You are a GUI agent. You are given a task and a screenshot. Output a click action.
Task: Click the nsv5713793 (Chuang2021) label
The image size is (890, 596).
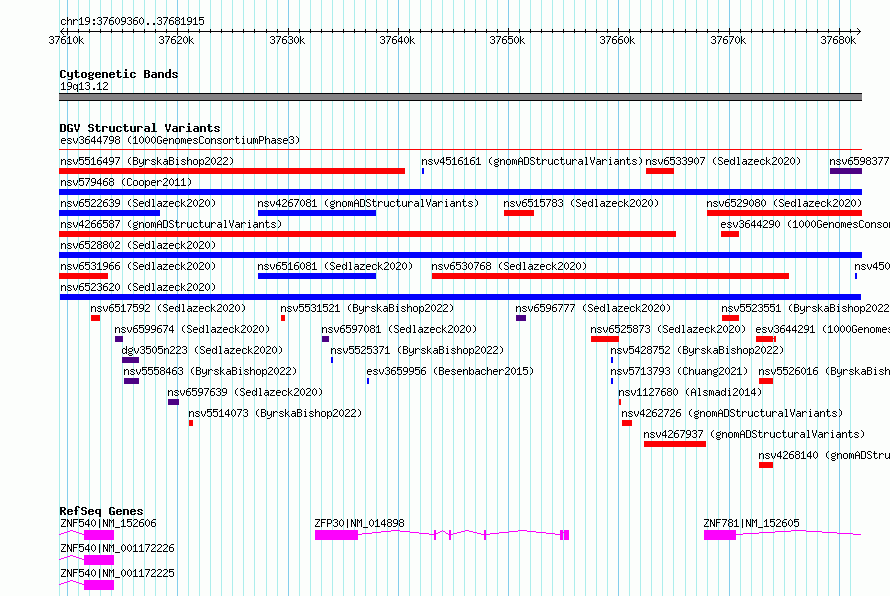point(679,371)
